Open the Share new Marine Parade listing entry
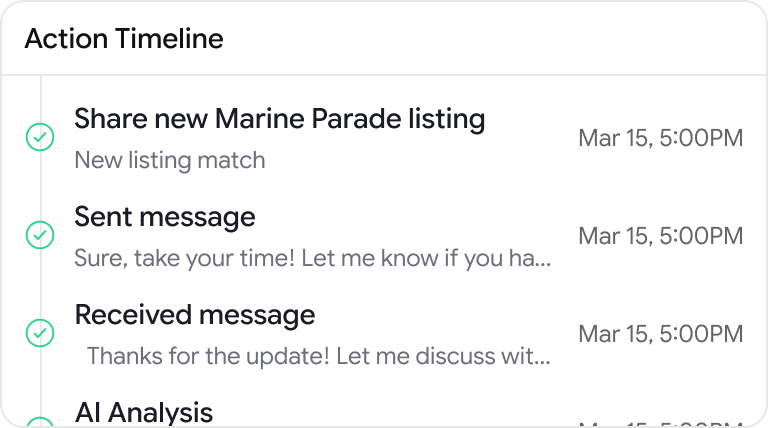This screenshot has height=428, width=768. (279, 119)
